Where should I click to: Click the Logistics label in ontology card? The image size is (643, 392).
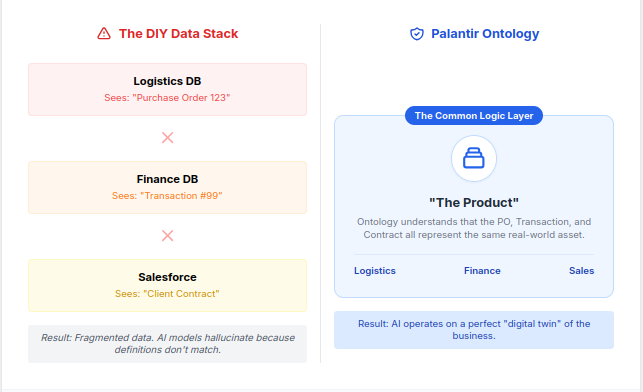point(375,271)
